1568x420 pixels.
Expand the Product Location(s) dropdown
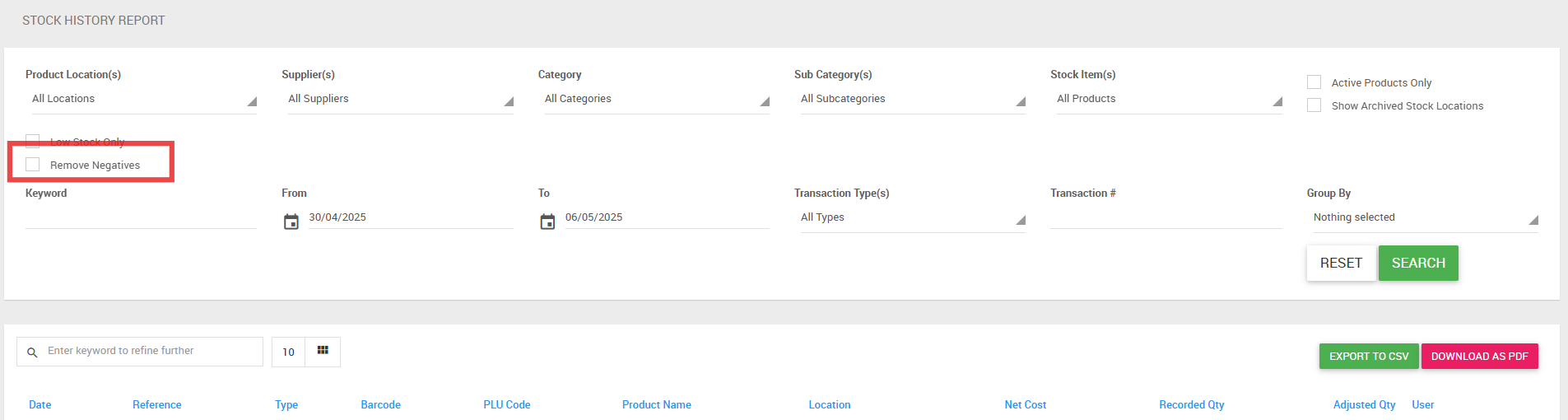142,99
